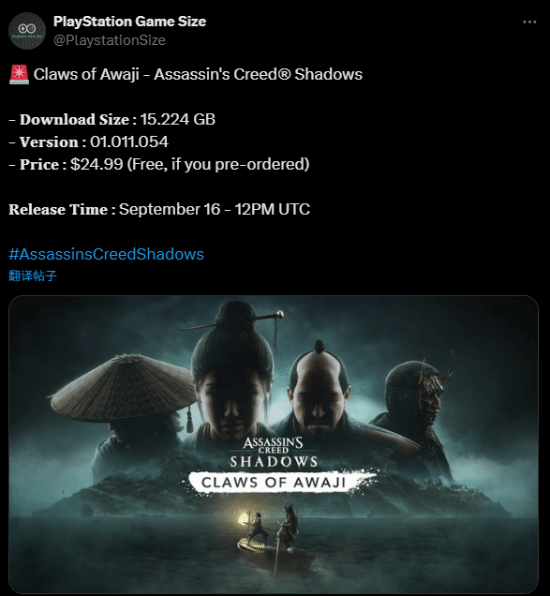
Task: Click the Version 01.011.054 line
Action: [89, 142]
